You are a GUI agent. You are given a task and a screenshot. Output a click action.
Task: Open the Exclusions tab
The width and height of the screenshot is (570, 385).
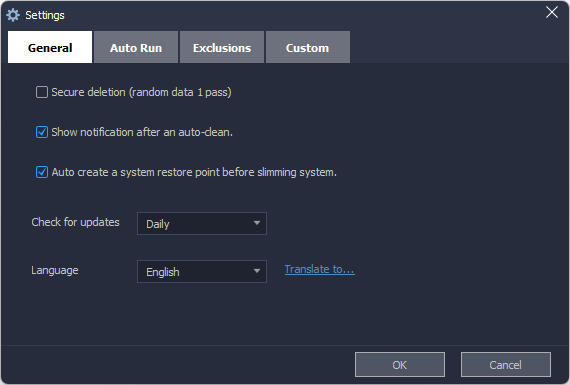222,47
